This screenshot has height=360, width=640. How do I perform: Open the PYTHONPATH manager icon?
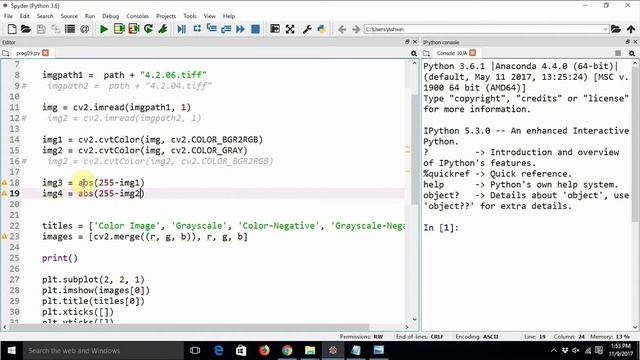coord(322,29)
